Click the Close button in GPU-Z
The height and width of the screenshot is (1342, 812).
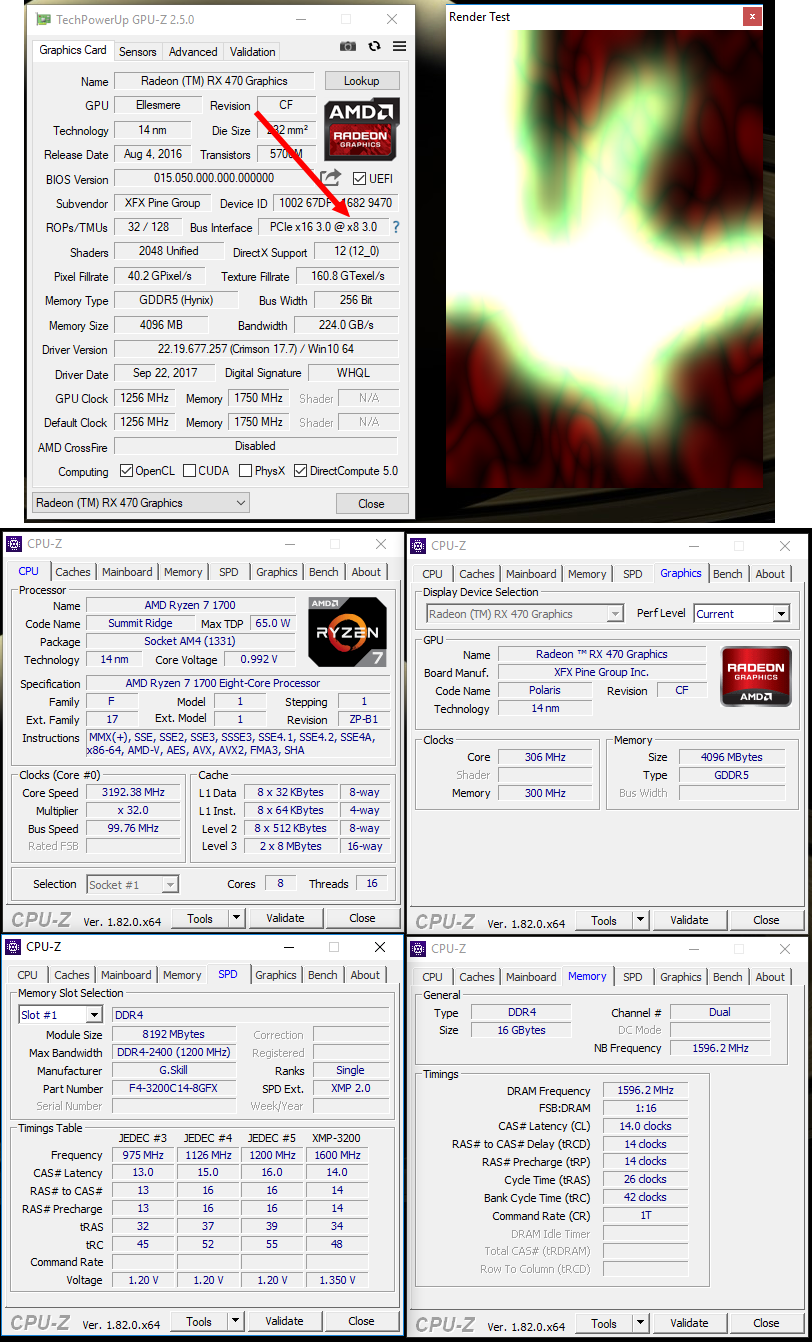pyautogui.click(x=371, y=503)
